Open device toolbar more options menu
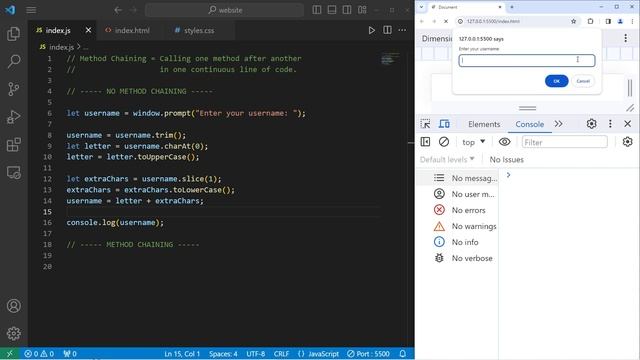This screenshot has height=360, width=640. pyautogui.click(x=625, y=38)
